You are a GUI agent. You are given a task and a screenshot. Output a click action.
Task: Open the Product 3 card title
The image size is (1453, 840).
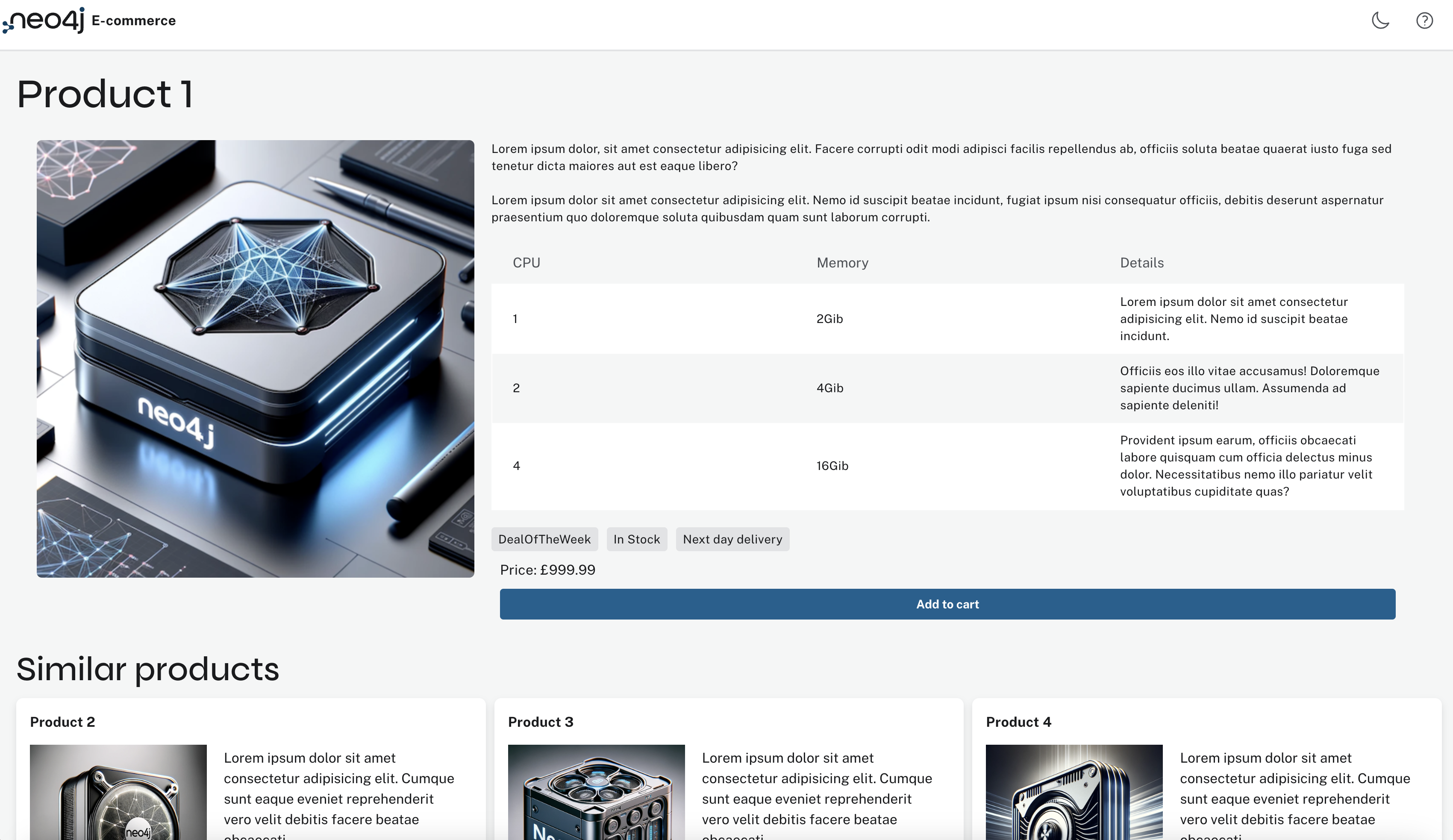pos(540,722)
